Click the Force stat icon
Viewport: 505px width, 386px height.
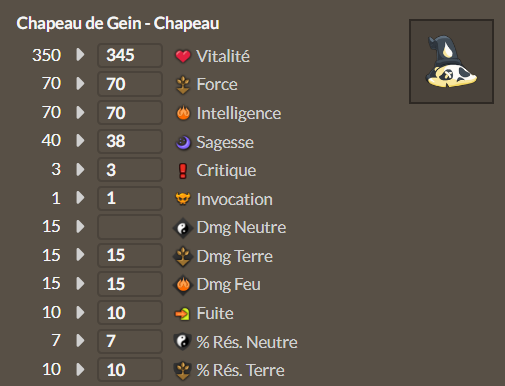[x=183, y=84]
